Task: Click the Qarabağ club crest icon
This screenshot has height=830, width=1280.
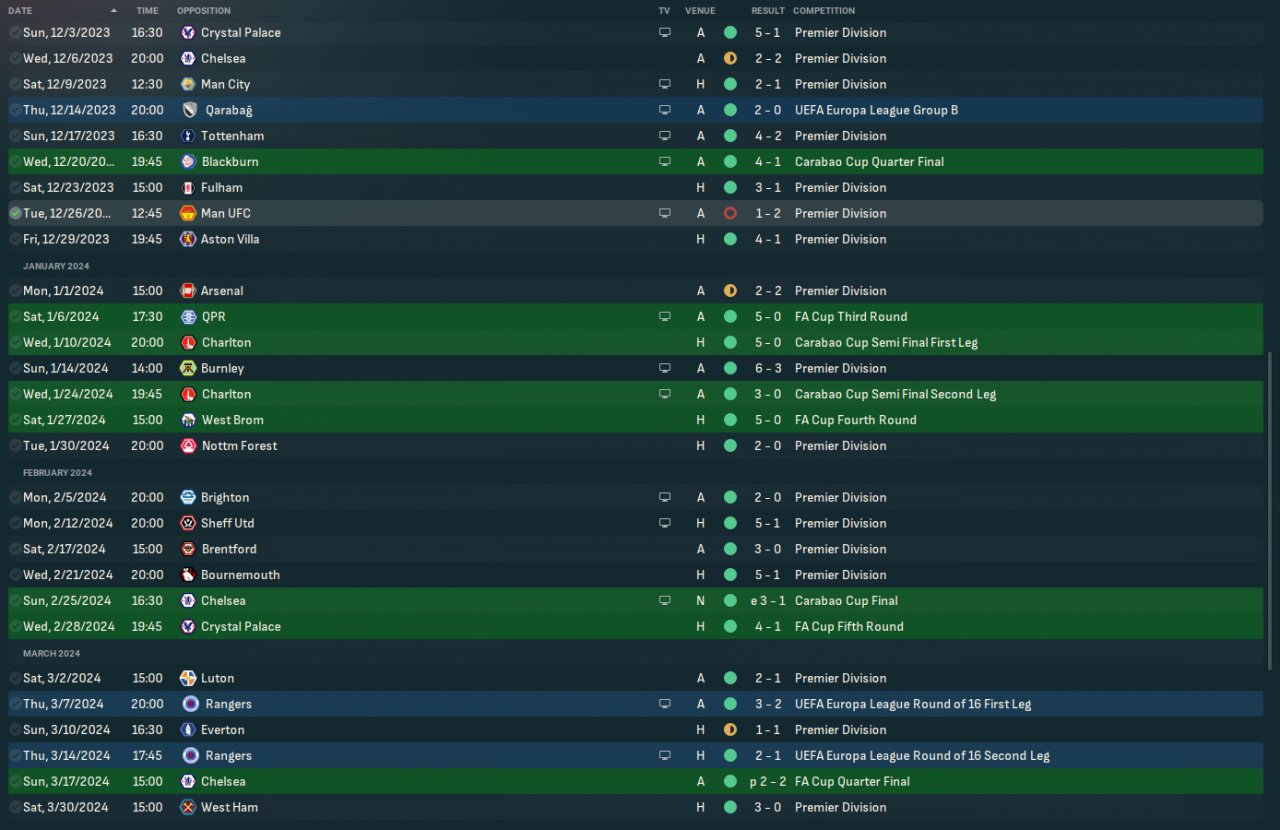Action: point(190,110)
